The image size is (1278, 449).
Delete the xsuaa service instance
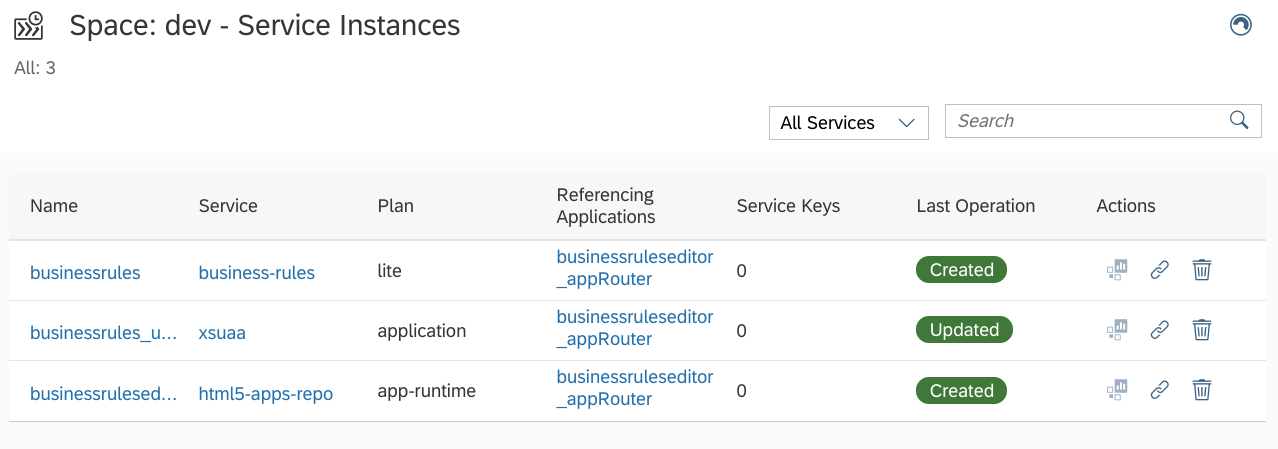click(x=1202, y=330)
